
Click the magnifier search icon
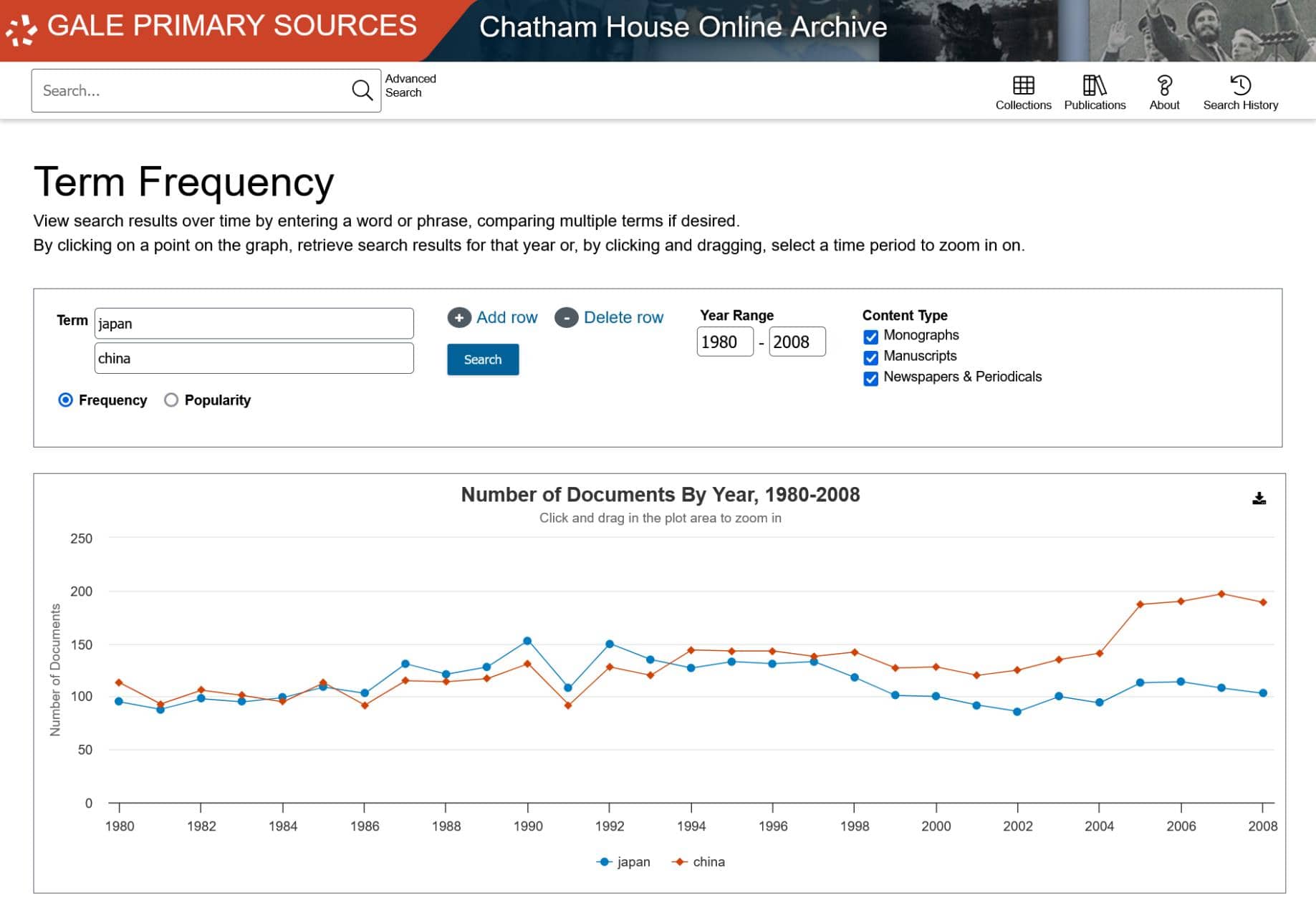[x=362, y=90]
